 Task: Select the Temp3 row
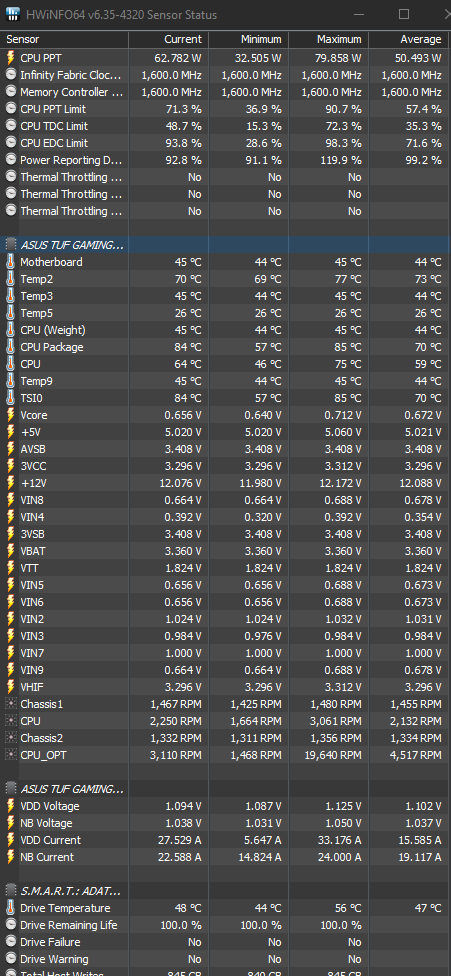click(x=225, y=296)
